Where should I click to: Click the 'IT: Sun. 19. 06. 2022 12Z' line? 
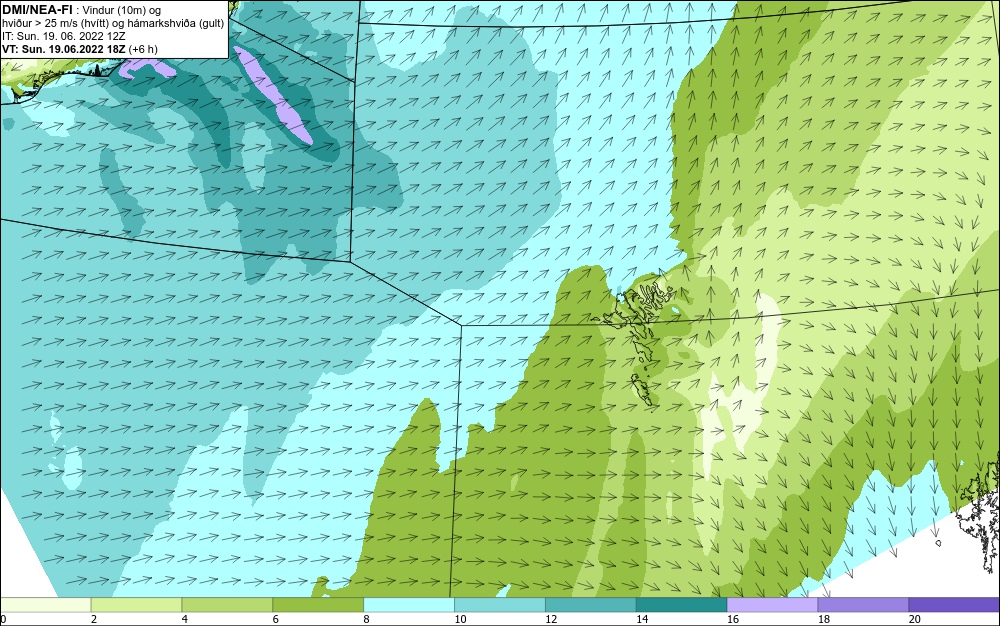(x=63, y=36)
